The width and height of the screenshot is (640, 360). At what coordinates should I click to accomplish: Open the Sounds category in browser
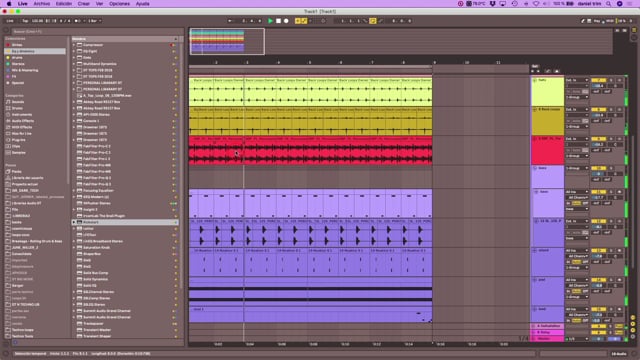point(18,102)
